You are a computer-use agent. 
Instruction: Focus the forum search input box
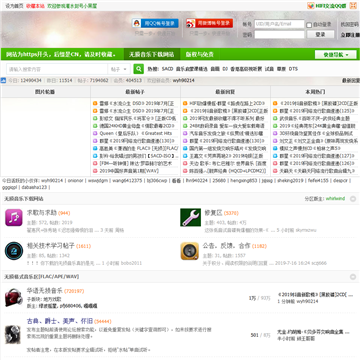57,69
